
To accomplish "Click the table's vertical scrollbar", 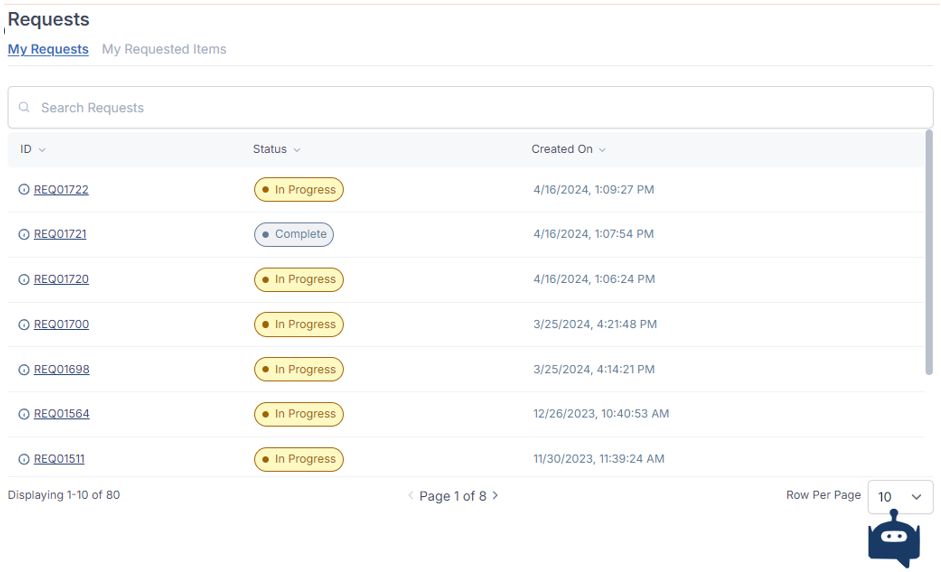I will [929, 252].
